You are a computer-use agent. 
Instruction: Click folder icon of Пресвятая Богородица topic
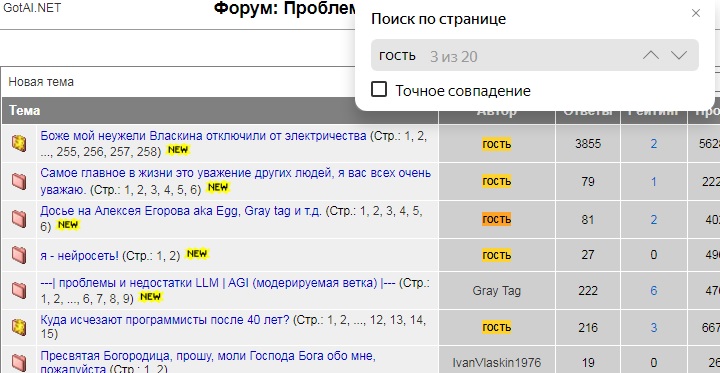(x=19, y=362)
